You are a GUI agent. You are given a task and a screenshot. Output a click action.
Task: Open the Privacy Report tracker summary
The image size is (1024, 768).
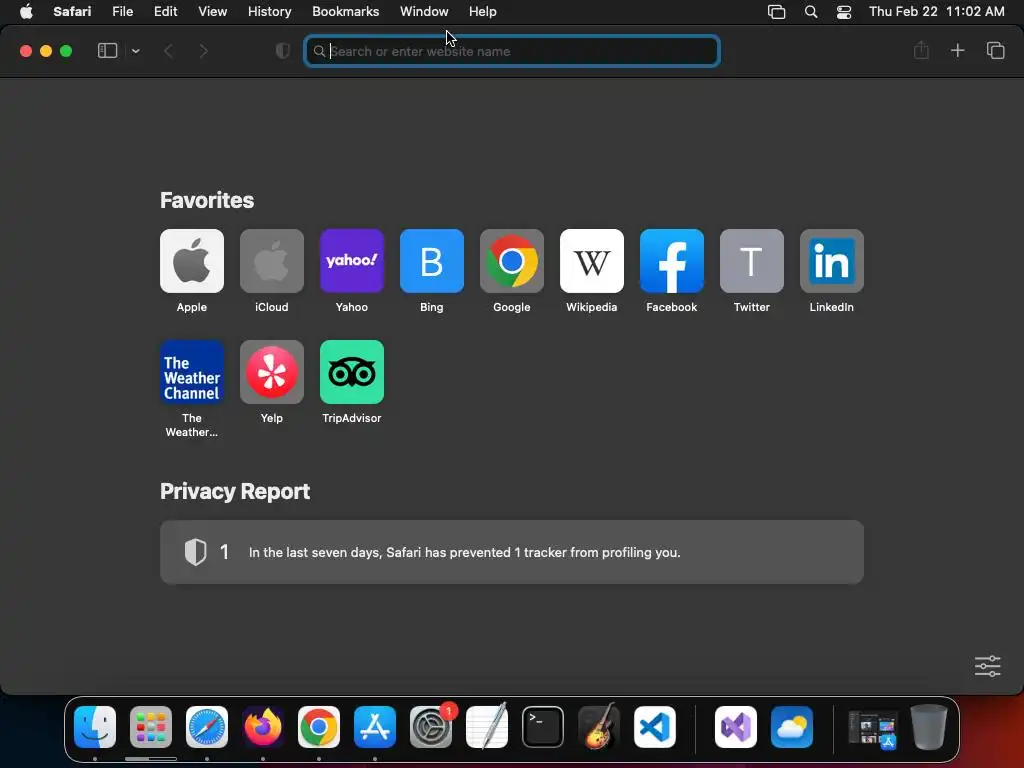[512, 552]
